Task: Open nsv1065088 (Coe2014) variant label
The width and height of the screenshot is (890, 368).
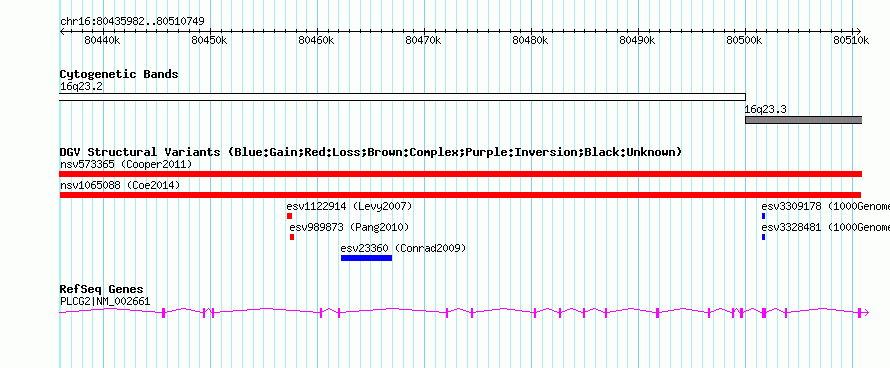Action: coord(120,186)
